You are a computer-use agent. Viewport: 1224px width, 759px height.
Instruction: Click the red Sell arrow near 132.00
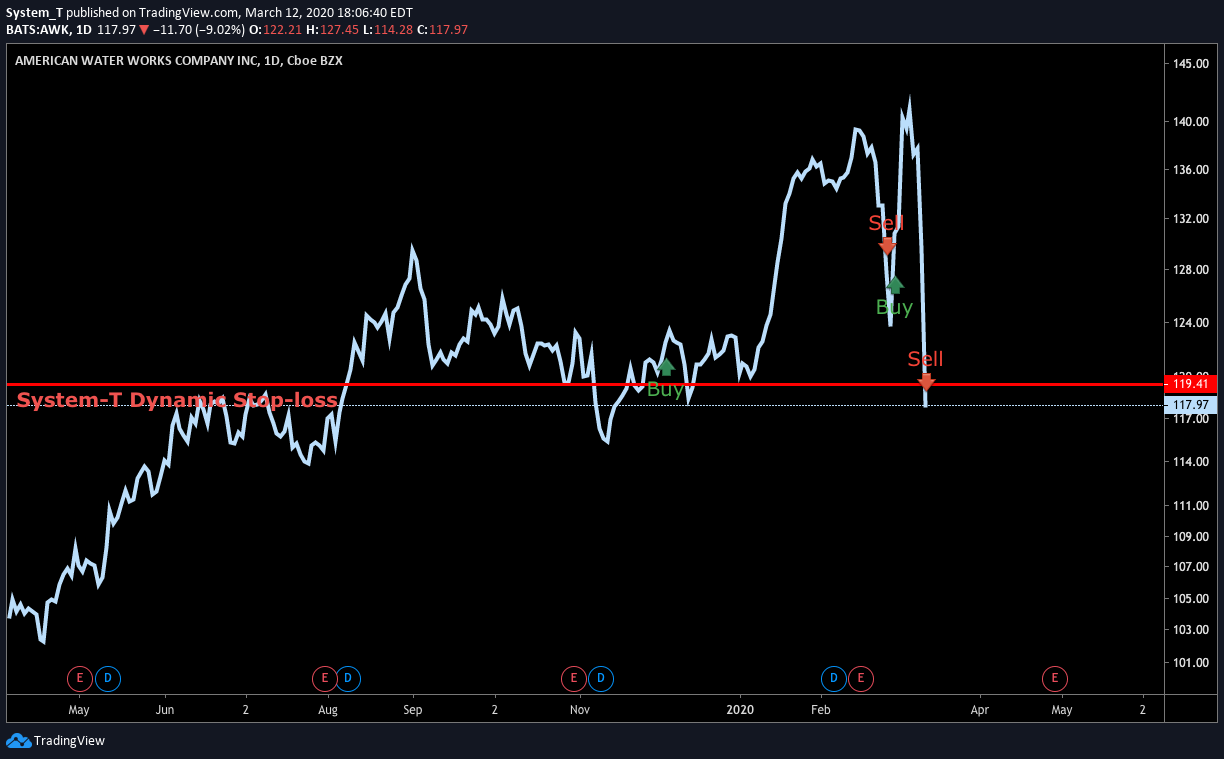click(x=887, y=245)
